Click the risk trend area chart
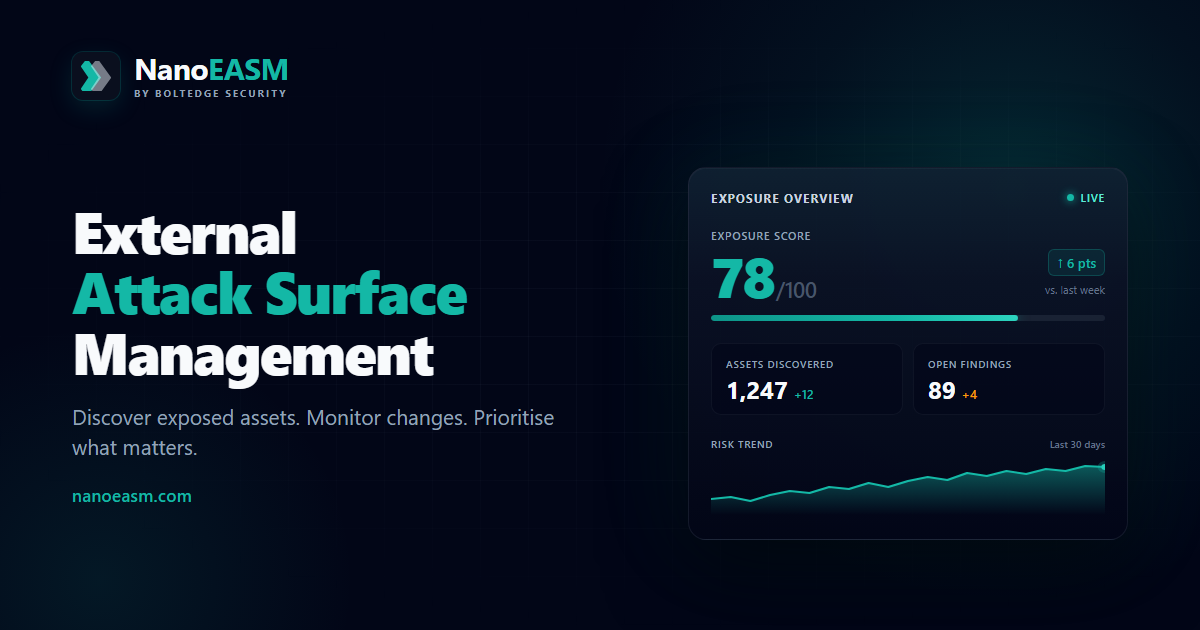This screenshot has width=1200, height=630. click(x=908, y=488)
